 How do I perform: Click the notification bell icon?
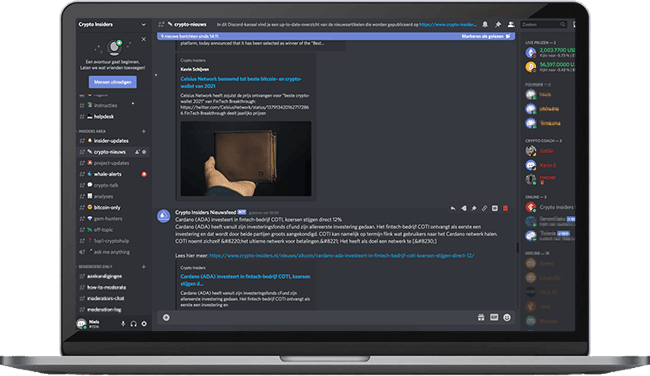pyautogui.click(x=485, y=24)
